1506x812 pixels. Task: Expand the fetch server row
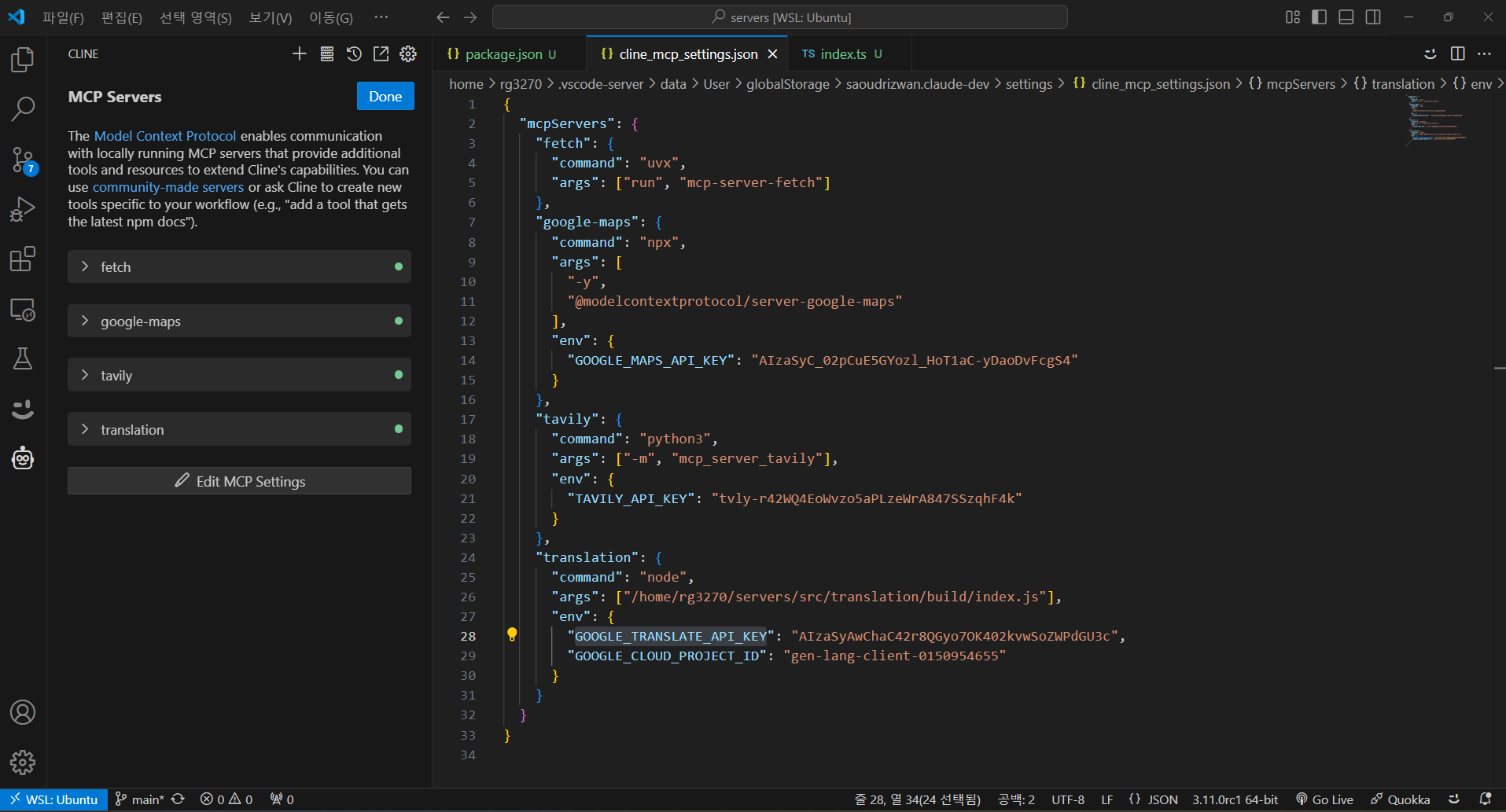tap(239, 266)
